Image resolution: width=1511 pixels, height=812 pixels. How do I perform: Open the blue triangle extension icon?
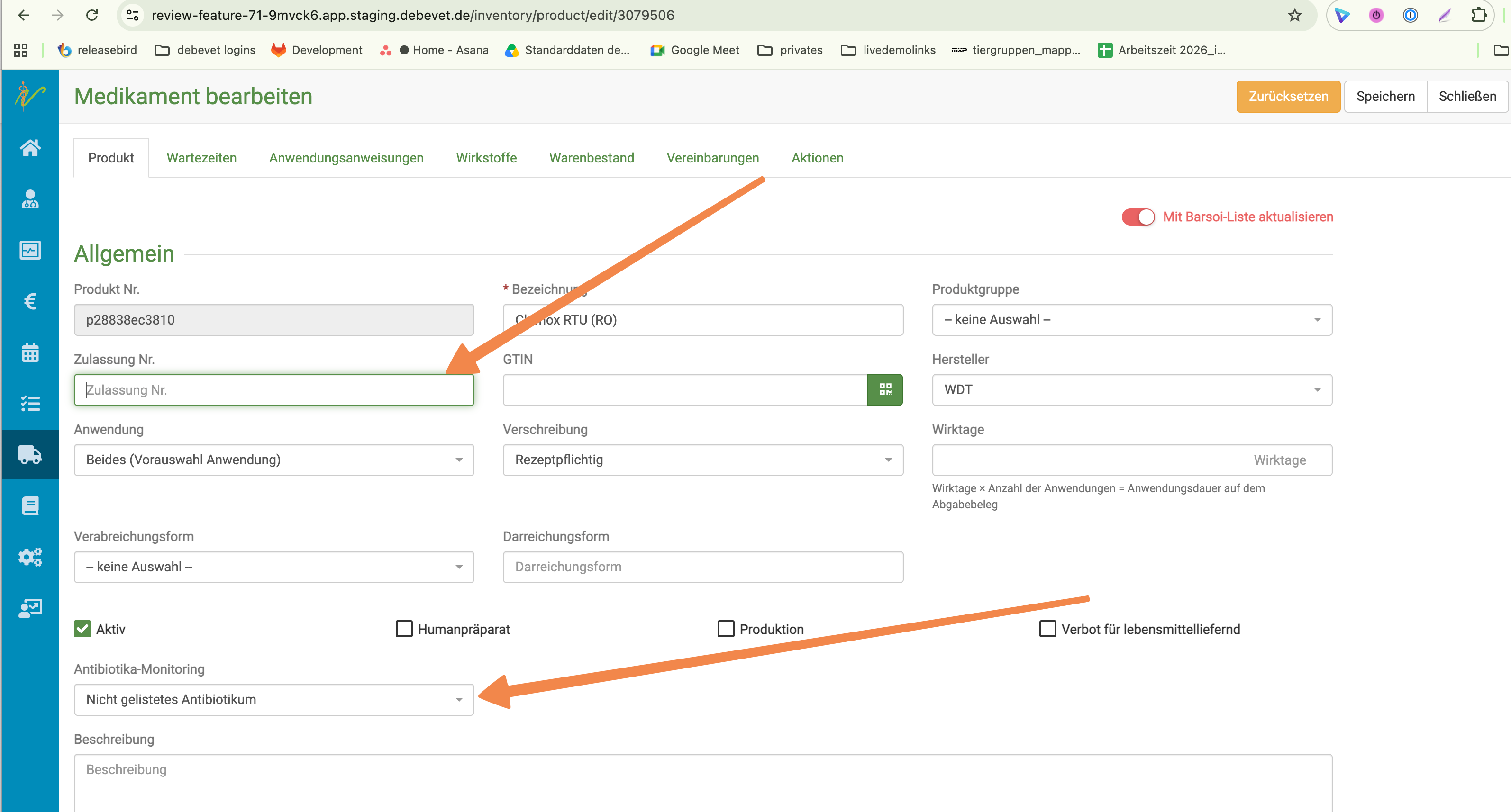1342,15
